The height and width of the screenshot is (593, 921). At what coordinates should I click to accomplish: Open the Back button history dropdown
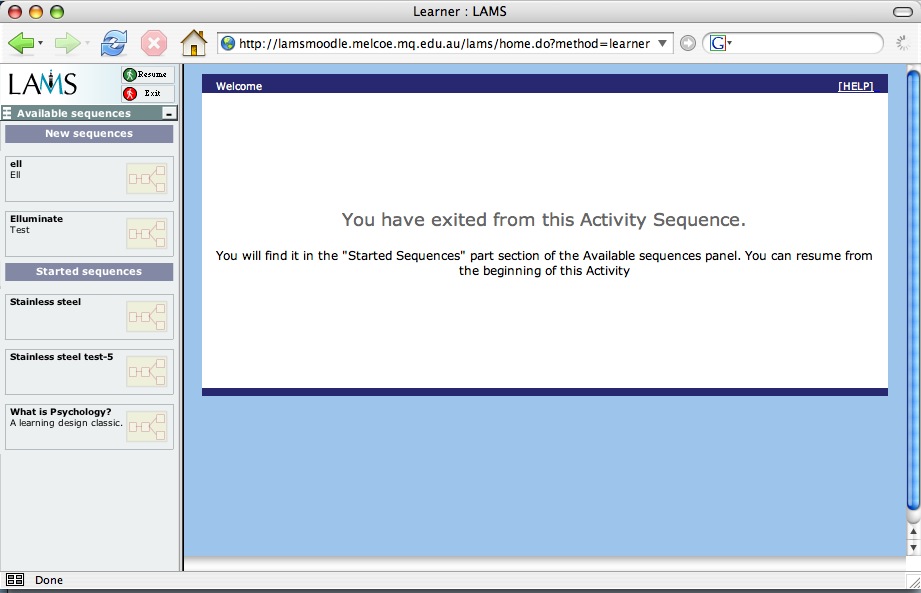[40, 44]
